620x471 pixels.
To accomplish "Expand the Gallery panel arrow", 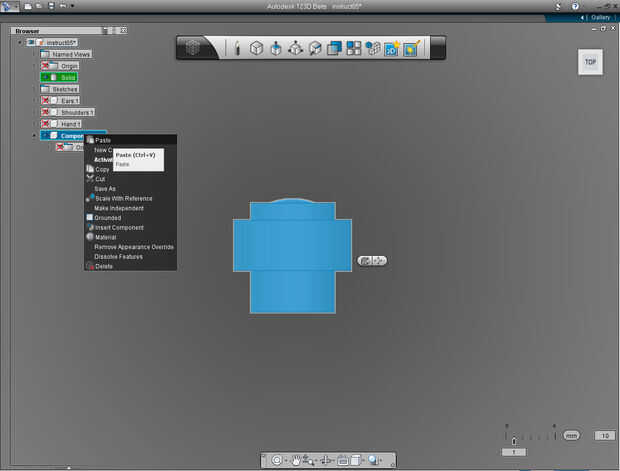I will pyautogui.click(x=582, y=18).
